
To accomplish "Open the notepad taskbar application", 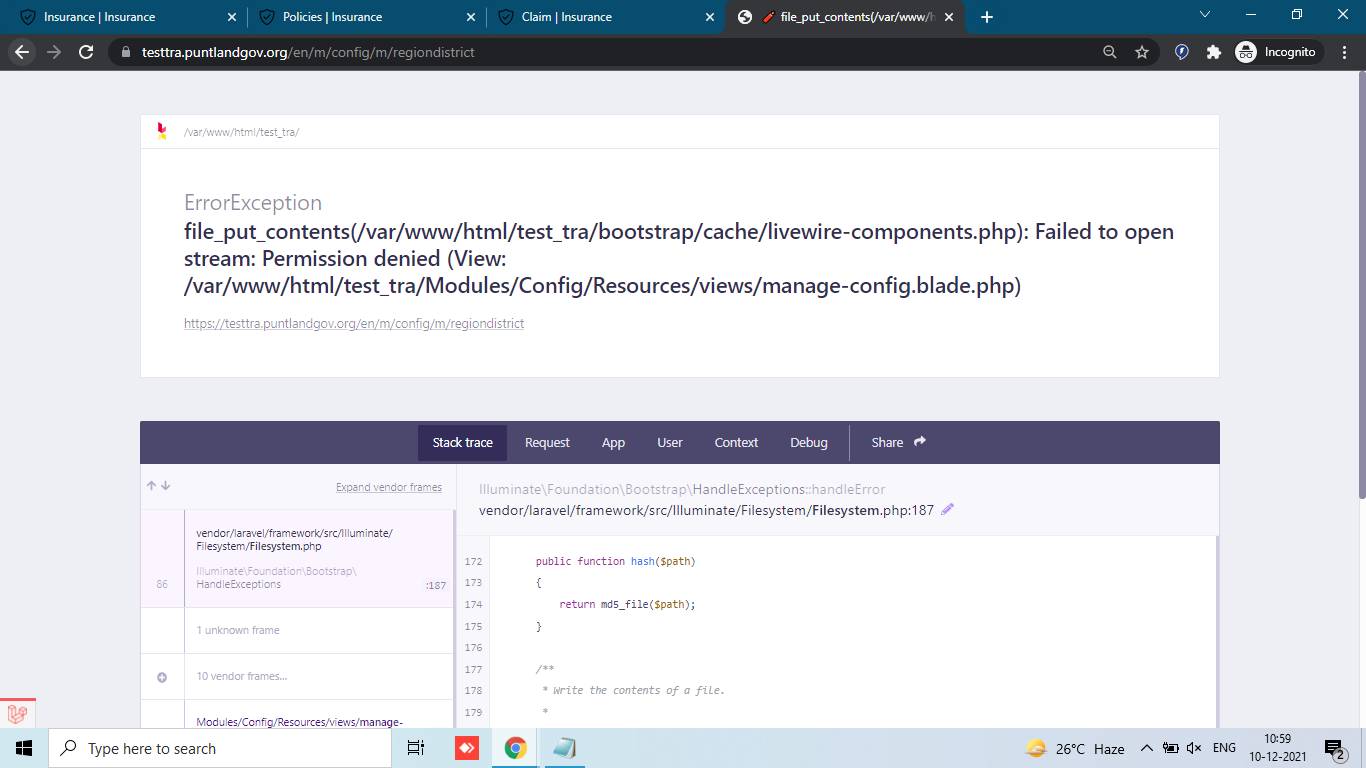I will (x=564, y=748).
